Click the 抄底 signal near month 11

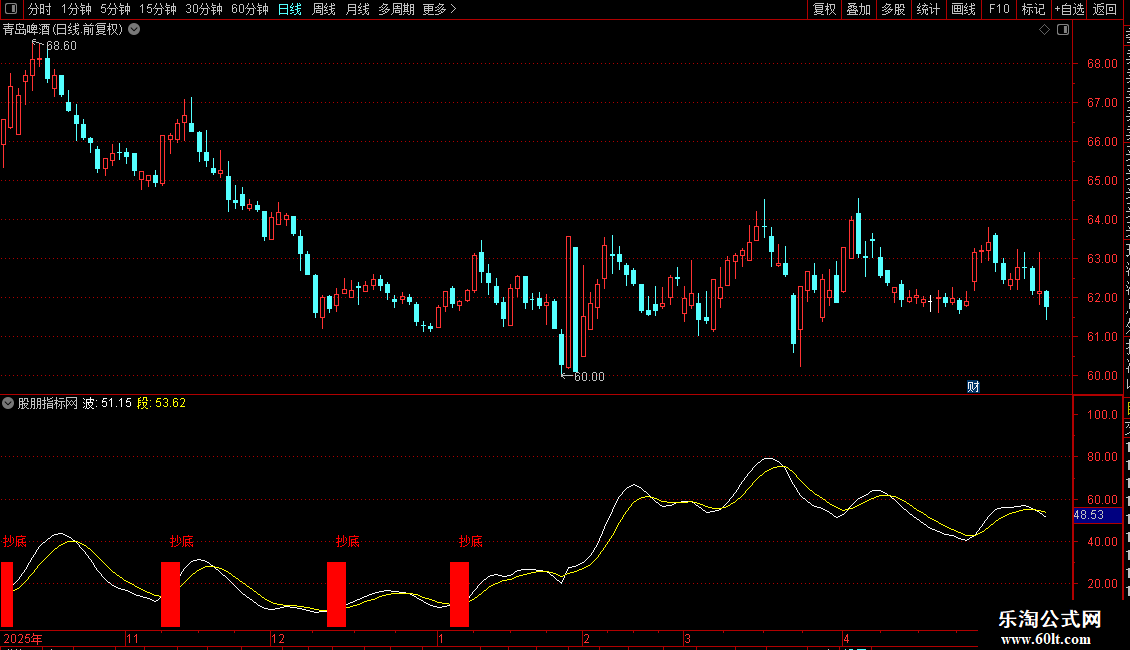[x=182, y=541]
